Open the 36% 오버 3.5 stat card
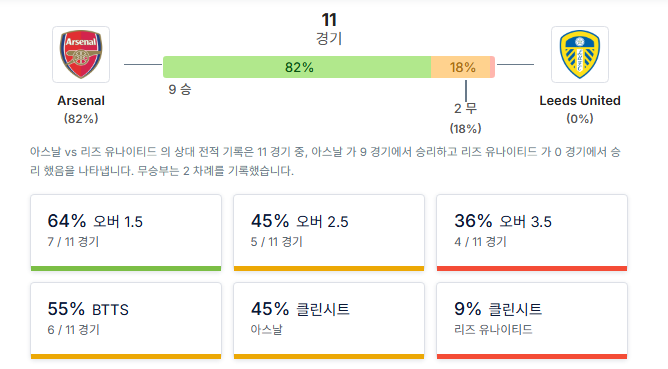 (532, 233)
